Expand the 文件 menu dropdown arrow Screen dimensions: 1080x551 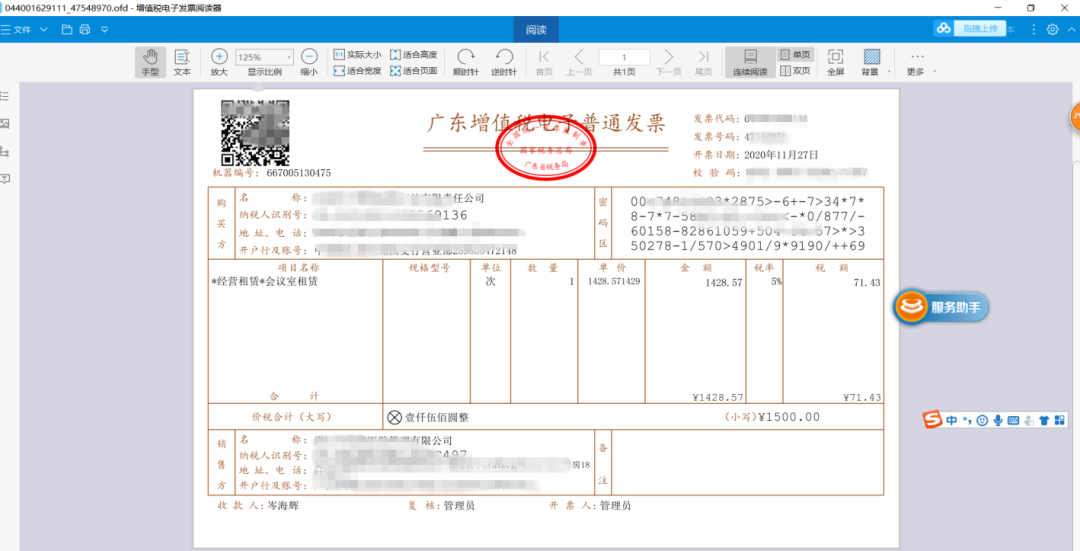point(44,29)
